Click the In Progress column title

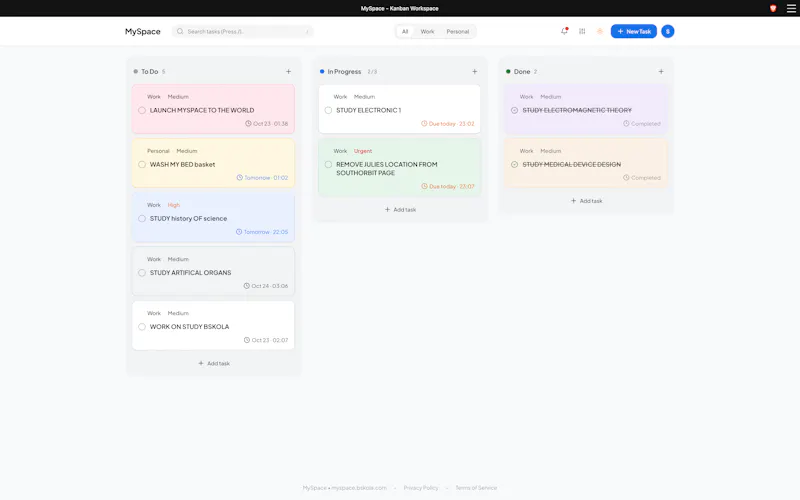coord(344,71)
